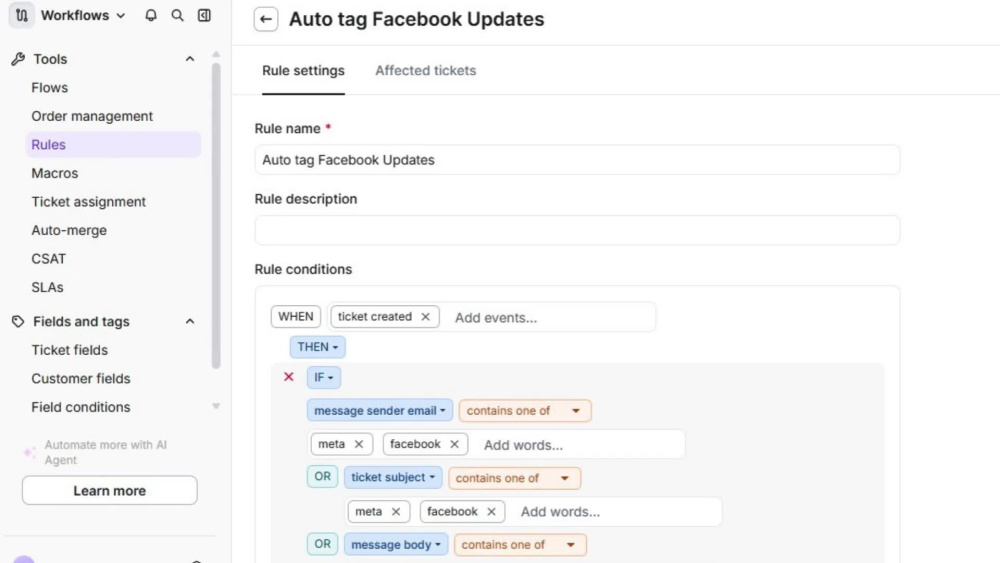This screenshot has width=1000, height=563.
Task: Click the Learn more button
Action: 110,490
